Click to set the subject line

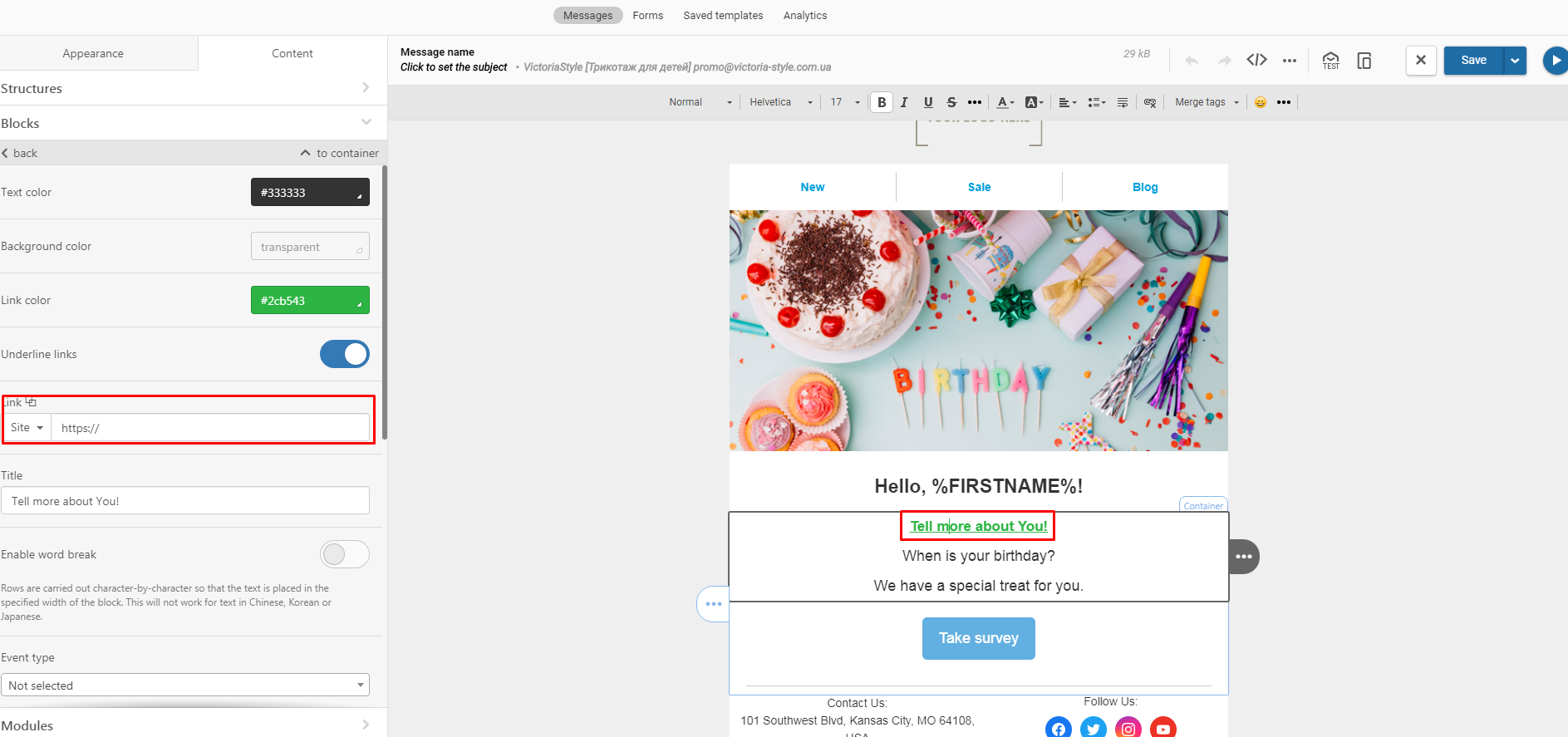pyautogui.click(x=454, y=66)
